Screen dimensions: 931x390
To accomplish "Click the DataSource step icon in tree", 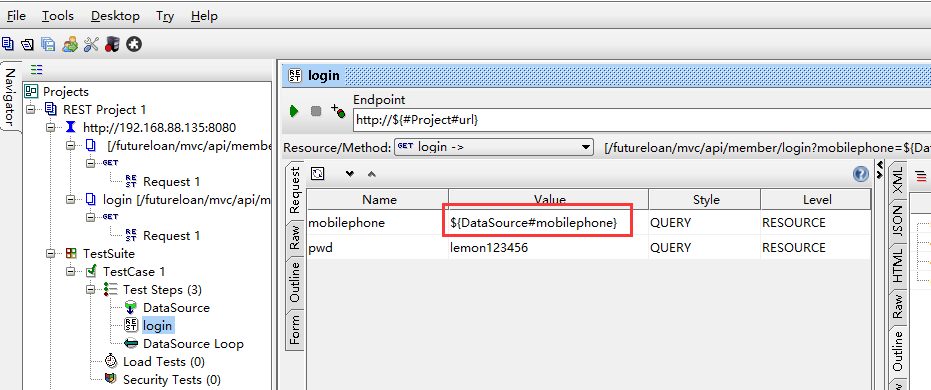I will 131,307.
